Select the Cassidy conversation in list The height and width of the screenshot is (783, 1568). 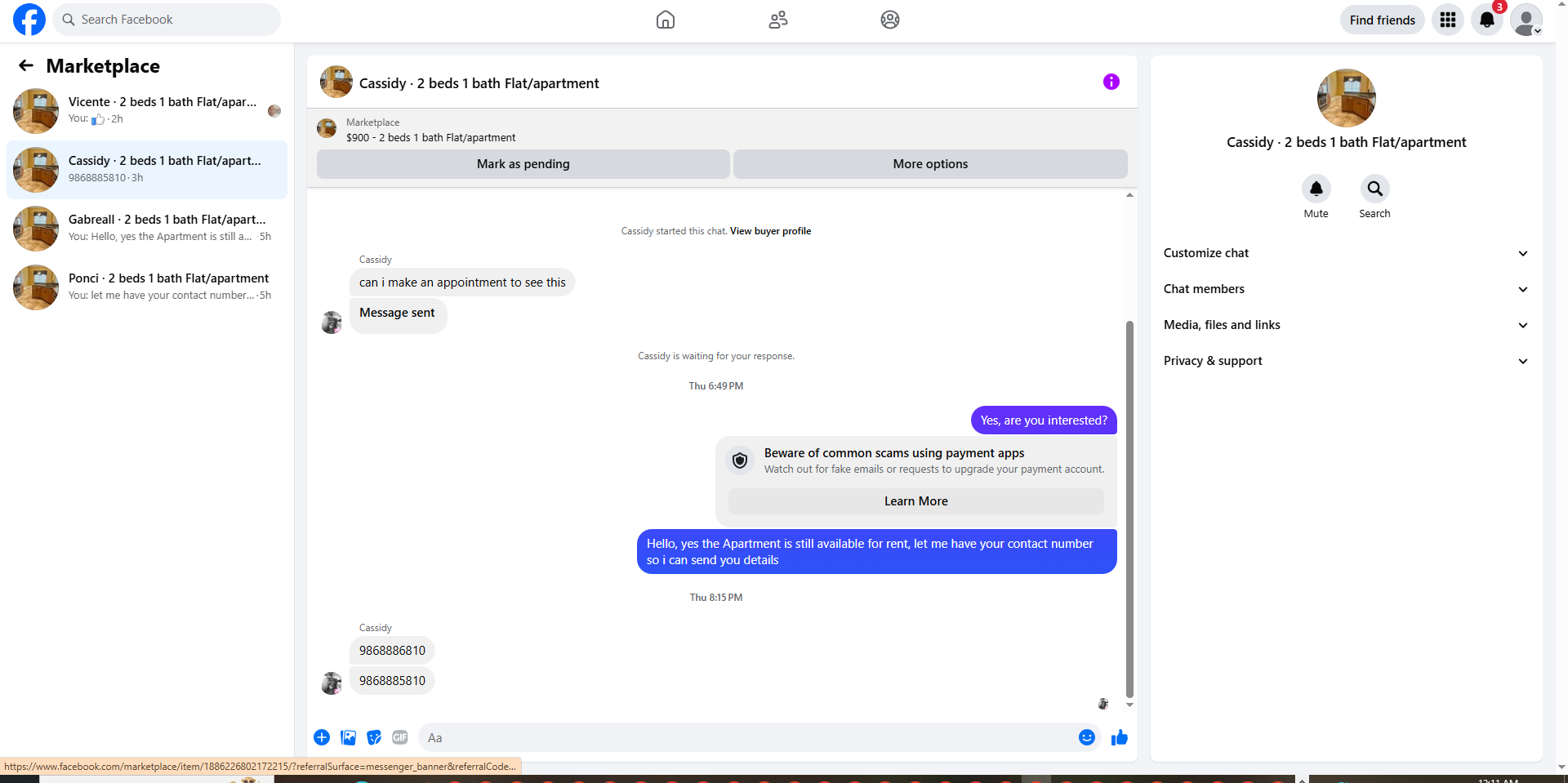coord(147,170)
